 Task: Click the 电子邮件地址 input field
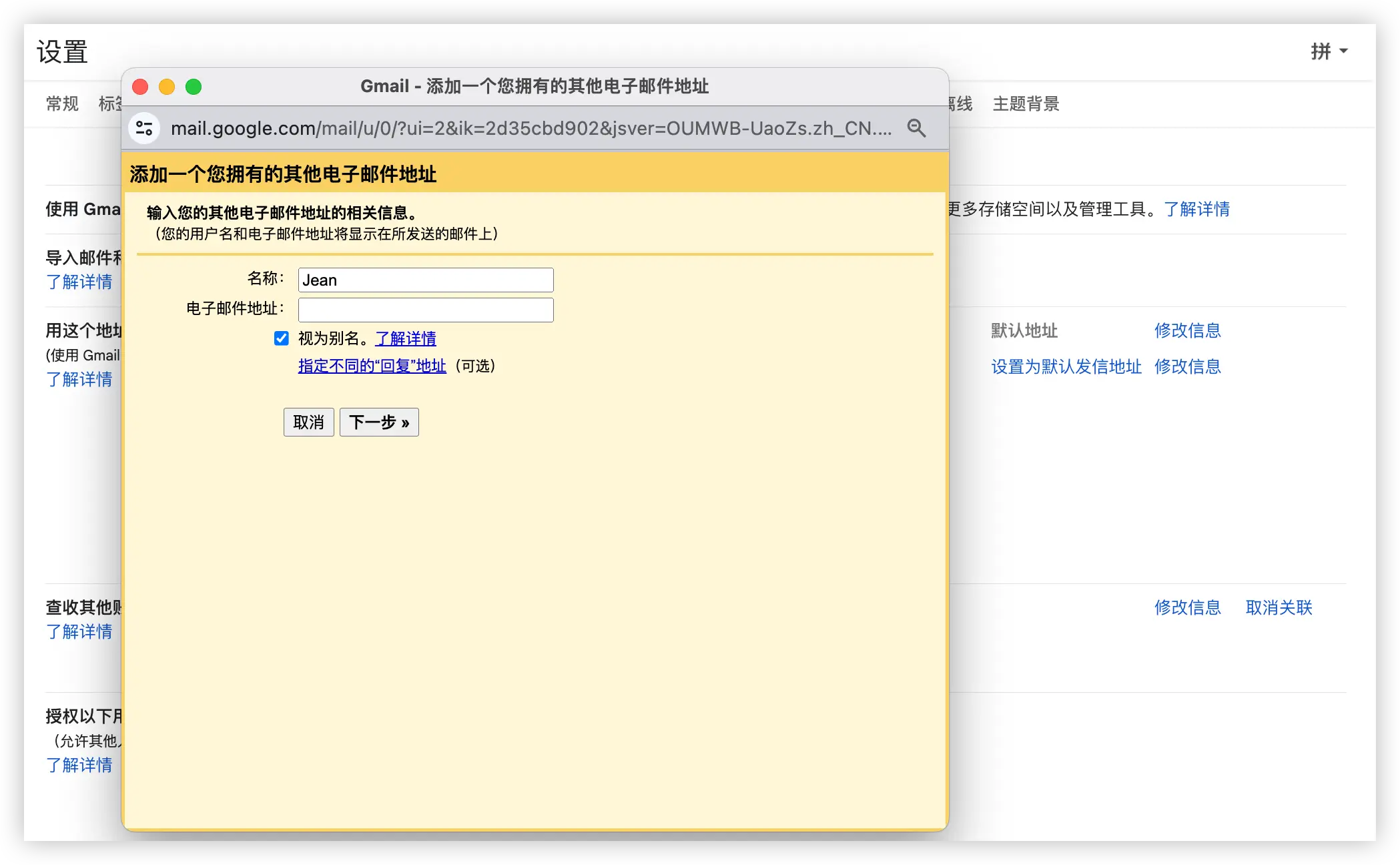(425, 308)
